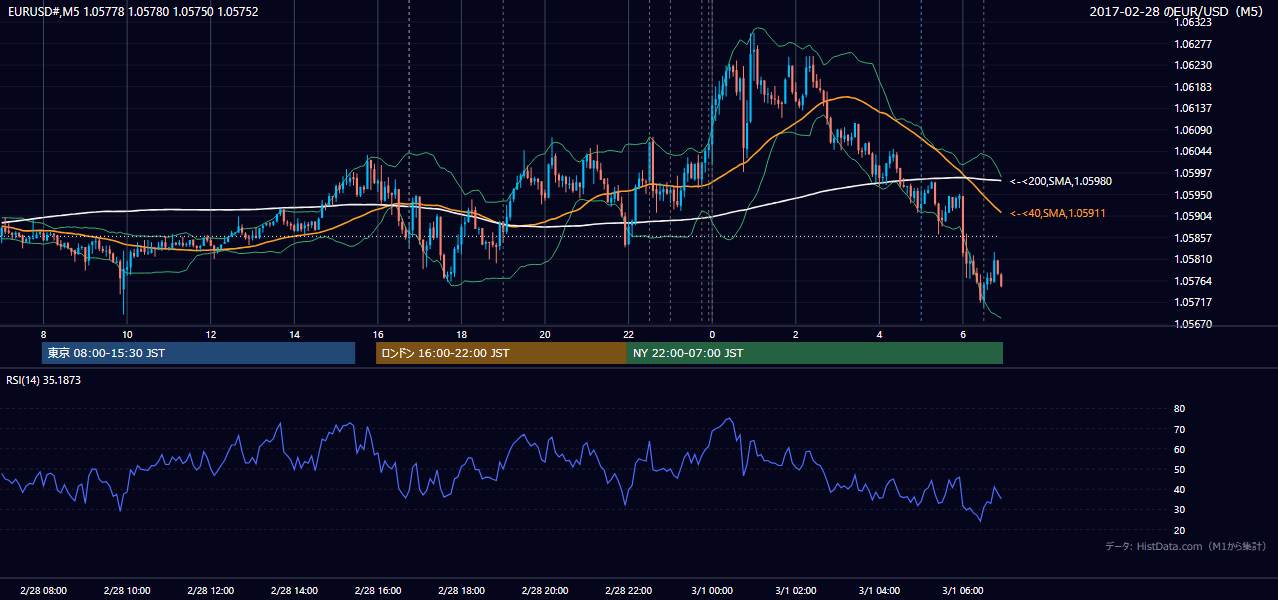
Task: Click hour tick 14 below the price chart
Action: tap(294, 334)
